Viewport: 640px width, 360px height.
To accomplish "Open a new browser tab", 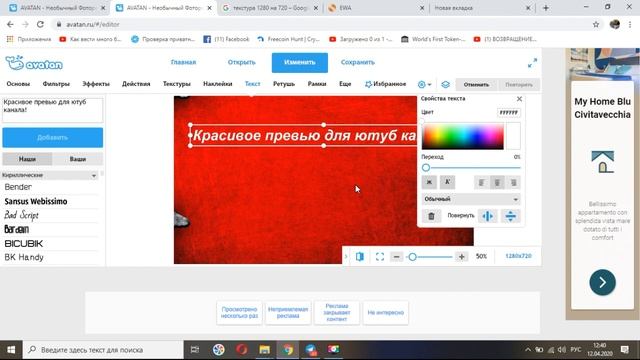I will coord(546,8).
